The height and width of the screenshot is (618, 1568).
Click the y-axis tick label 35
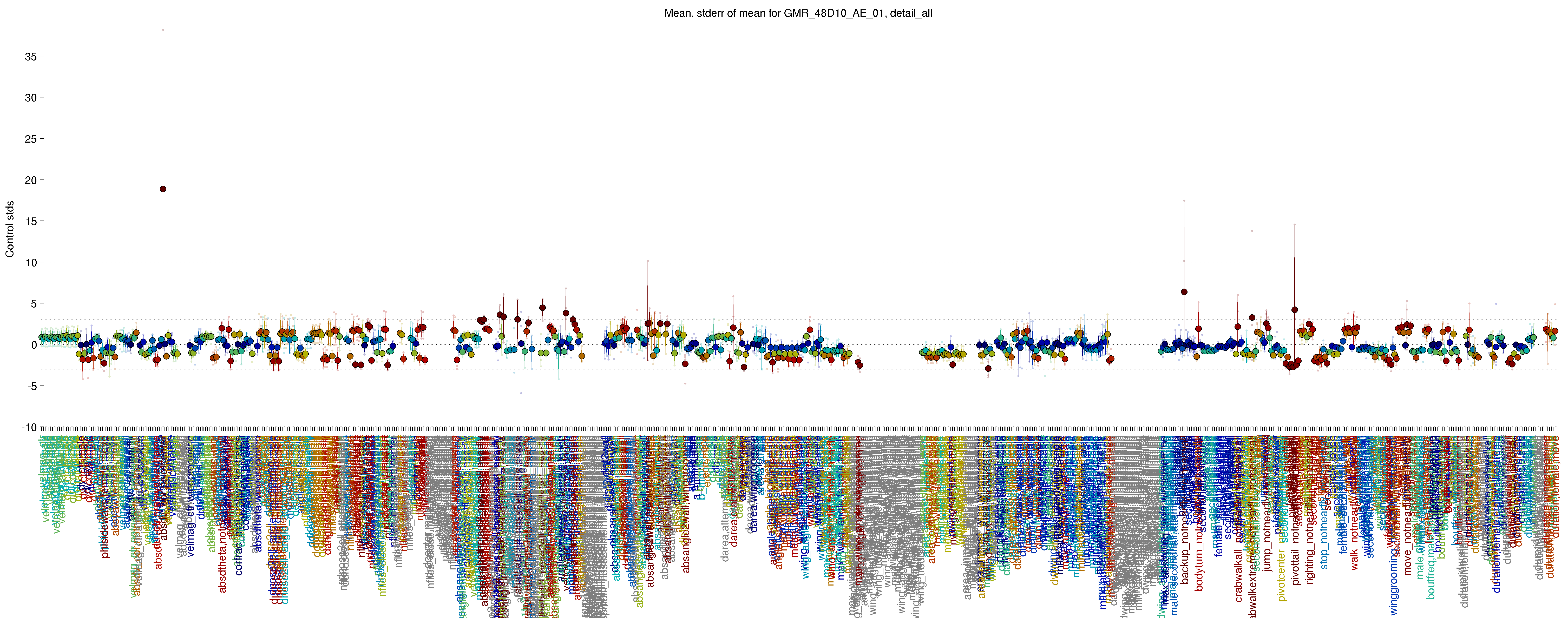30,57
